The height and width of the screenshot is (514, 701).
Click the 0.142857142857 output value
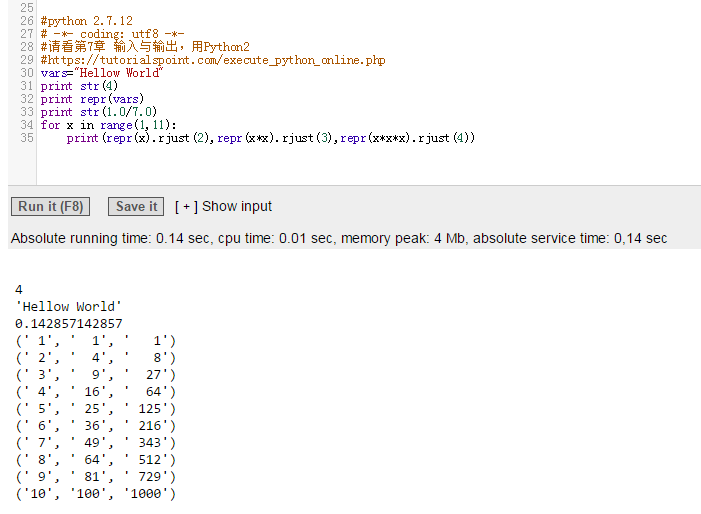68,324
